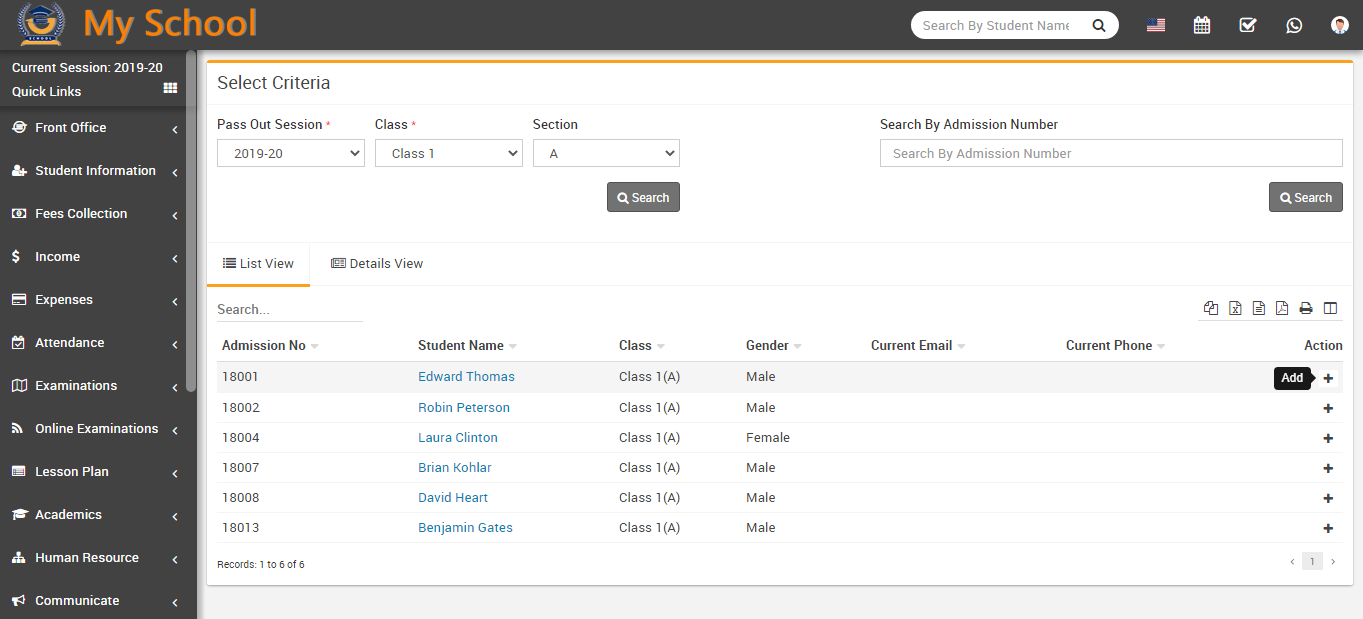Screen dimensions: 1363x619
Task: Click the sidebar vertical scrollbar
Action: (191, 220)
